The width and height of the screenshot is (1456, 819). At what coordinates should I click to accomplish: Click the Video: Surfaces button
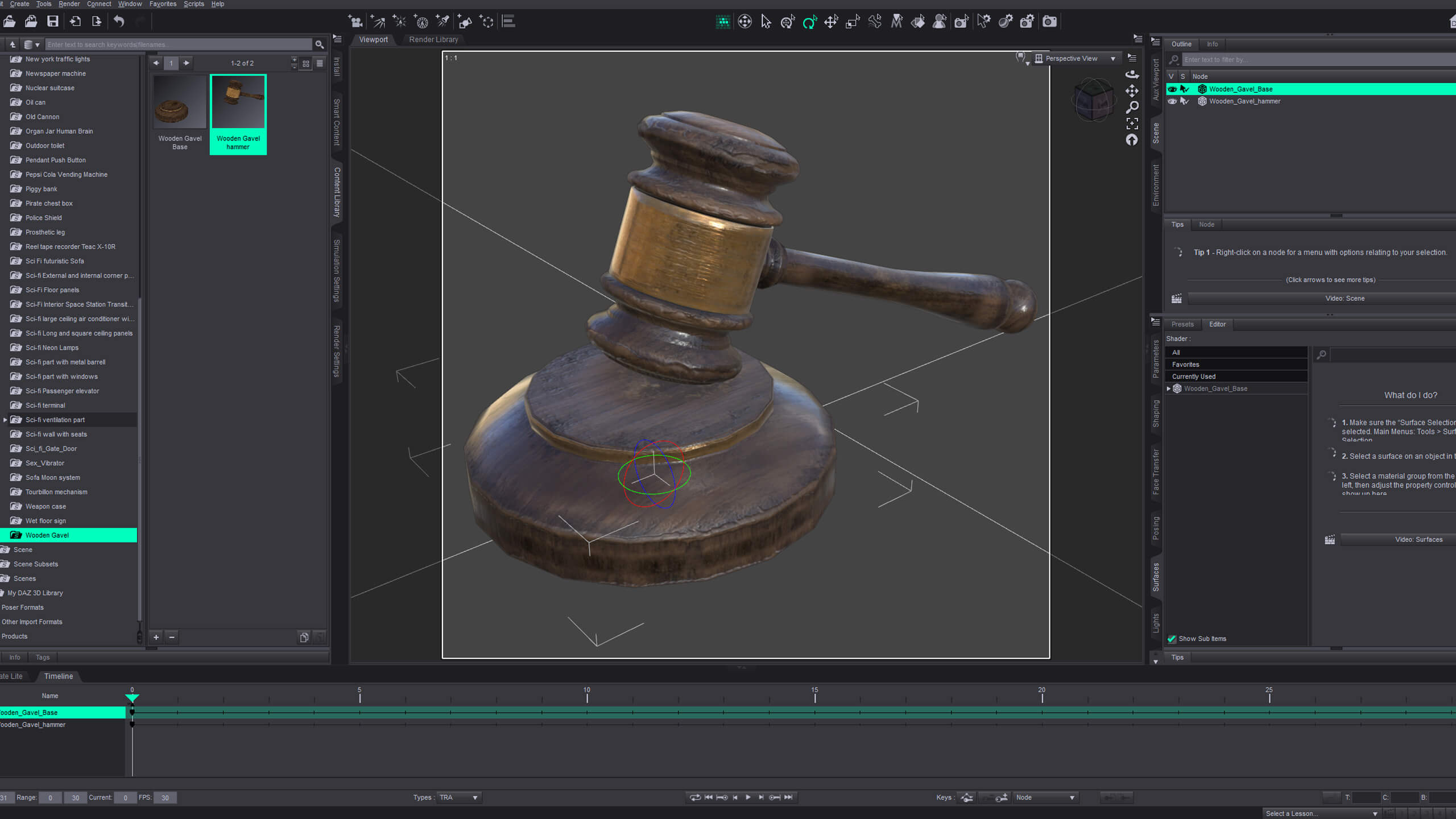[x=1418, y=540]
